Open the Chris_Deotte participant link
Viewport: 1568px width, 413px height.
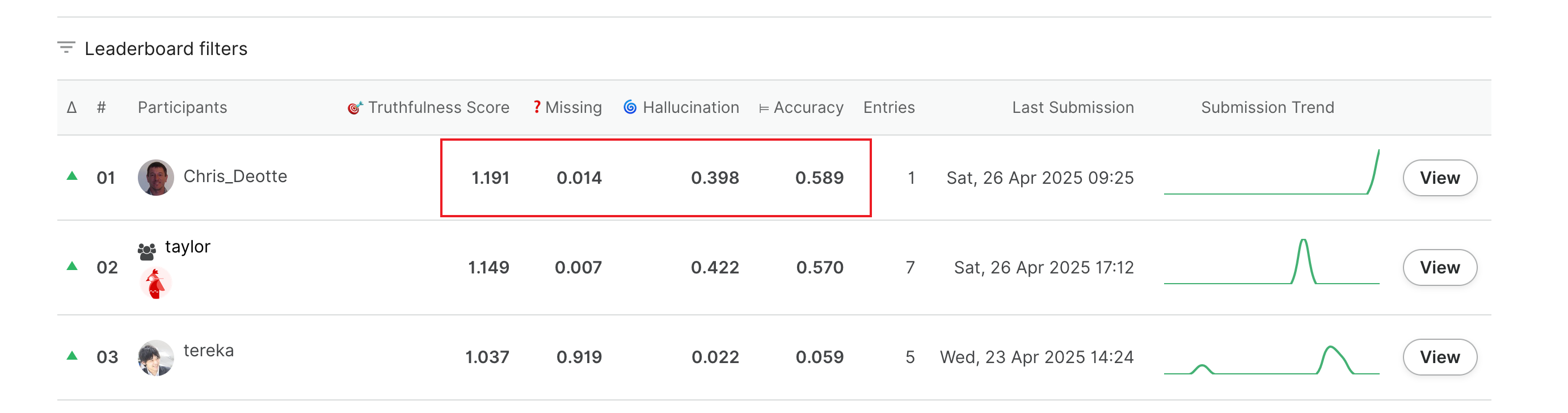tap(235, 176)
